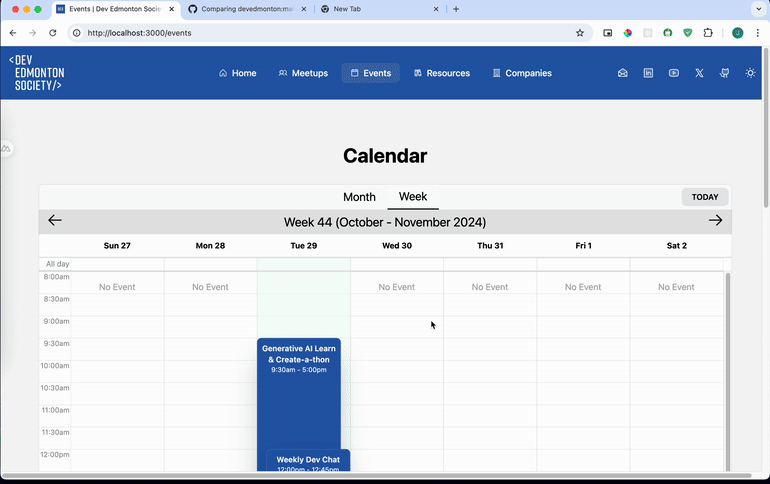This screenshot has height=484, width=770.
Task: Open the browser extensions puzzle icon
Action: pyautogui.click(x=708, y=33)
